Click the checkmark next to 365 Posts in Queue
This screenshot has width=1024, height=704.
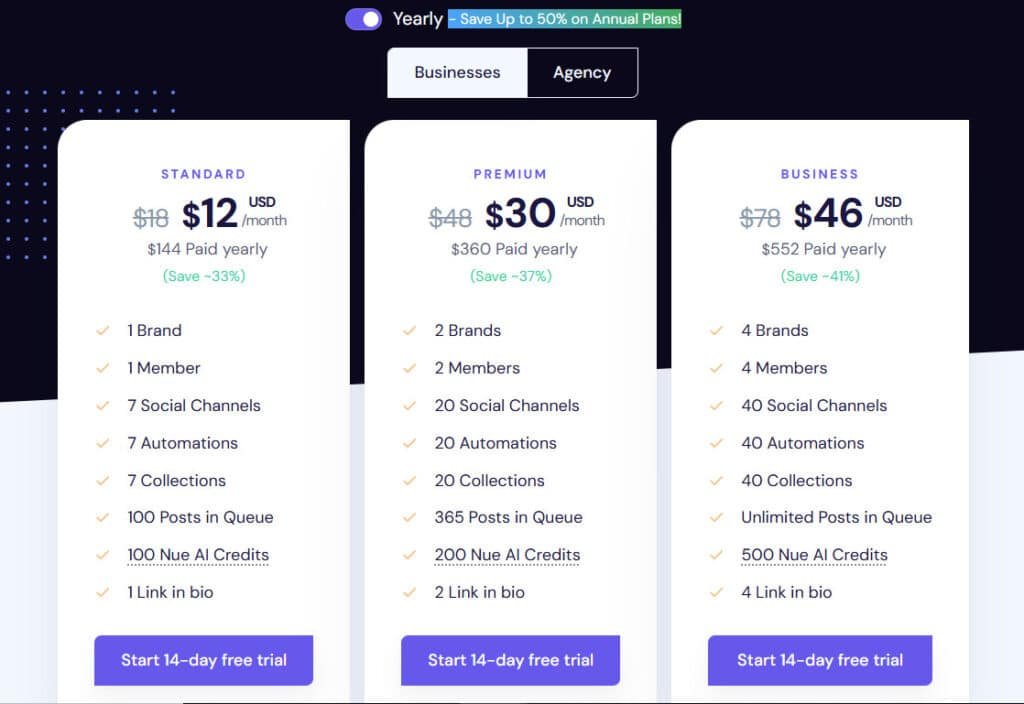click(410, 517)
